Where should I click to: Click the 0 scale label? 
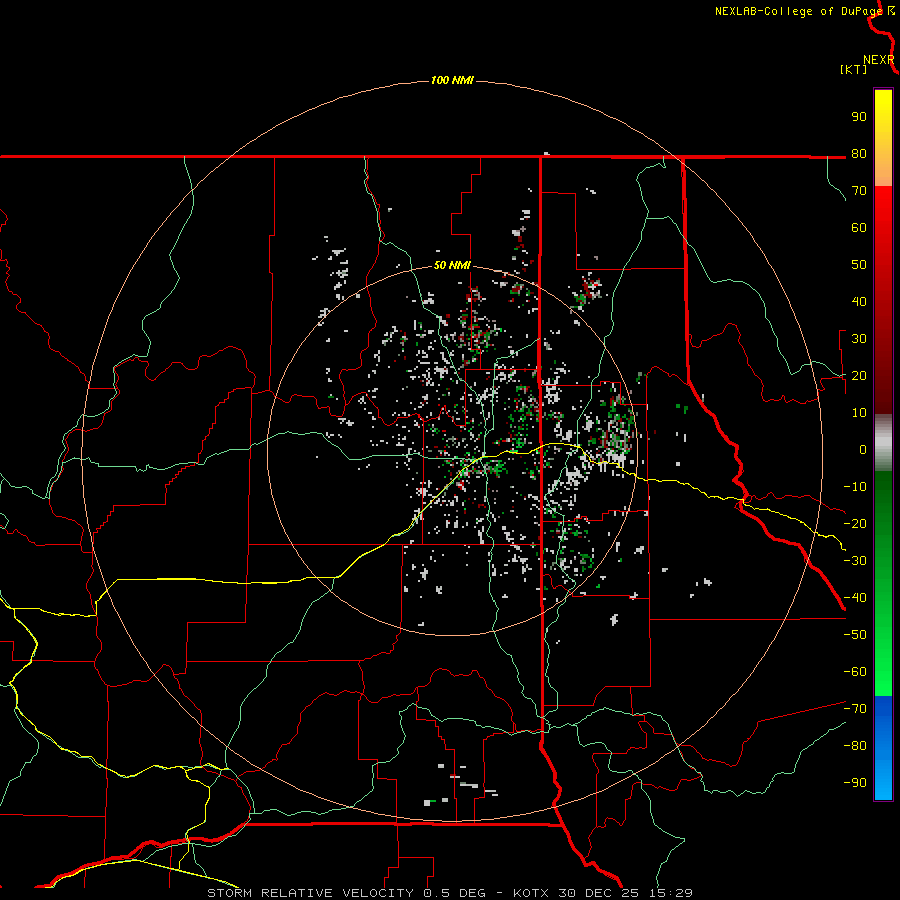coord(863,449)
